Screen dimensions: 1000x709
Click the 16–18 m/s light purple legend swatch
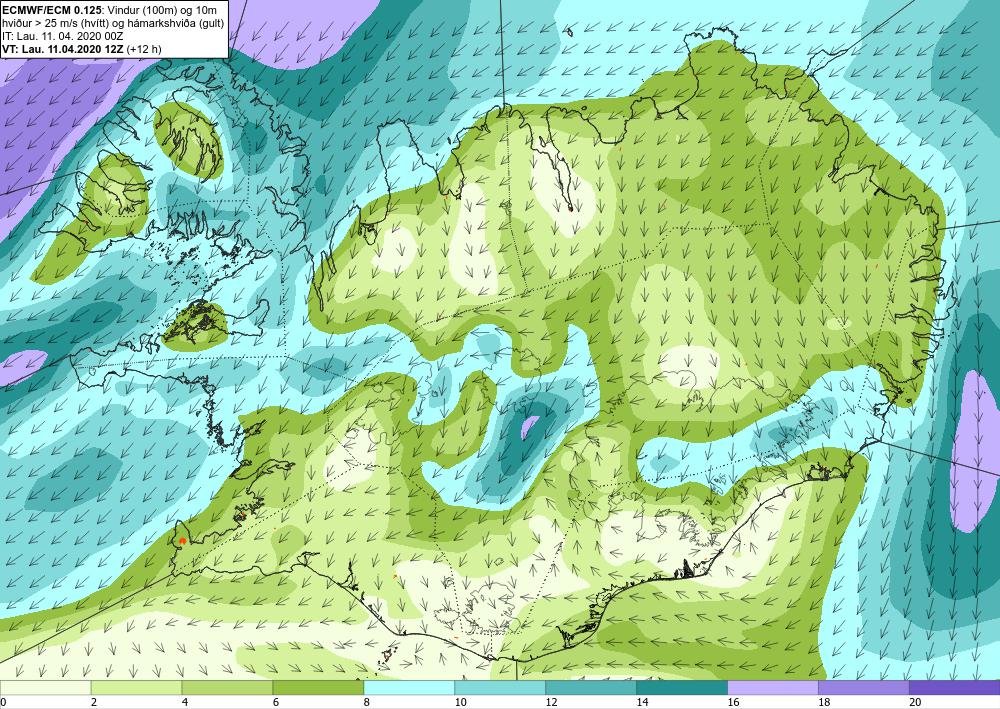(773, 687)
